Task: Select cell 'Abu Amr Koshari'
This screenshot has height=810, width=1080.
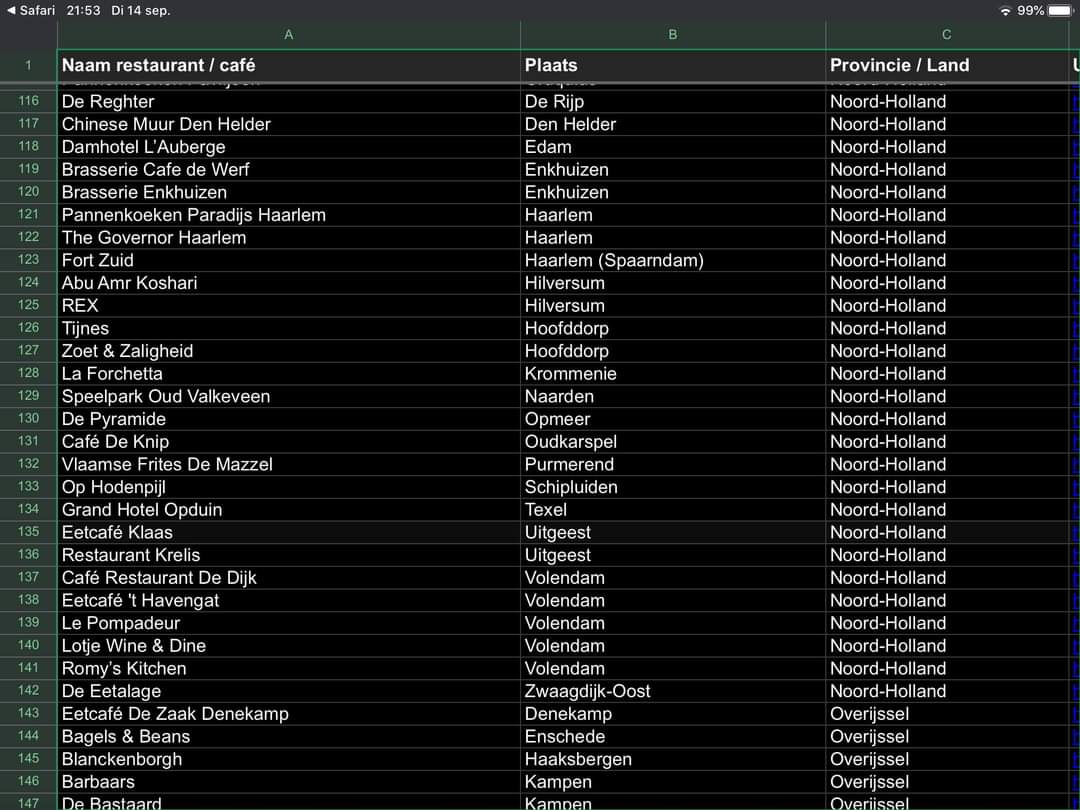Action: coord(289,283)
